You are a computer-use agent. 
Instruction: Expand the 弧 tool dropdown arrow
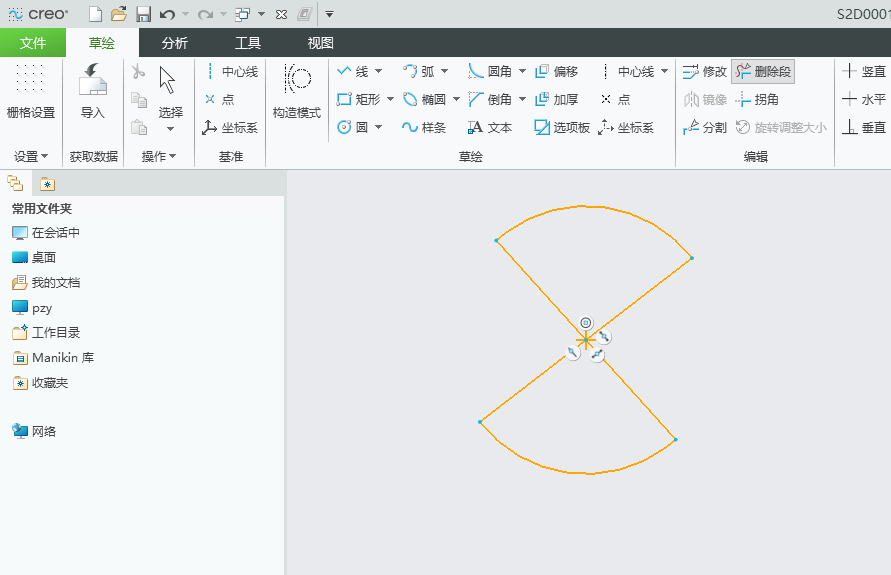pos(444,72)
